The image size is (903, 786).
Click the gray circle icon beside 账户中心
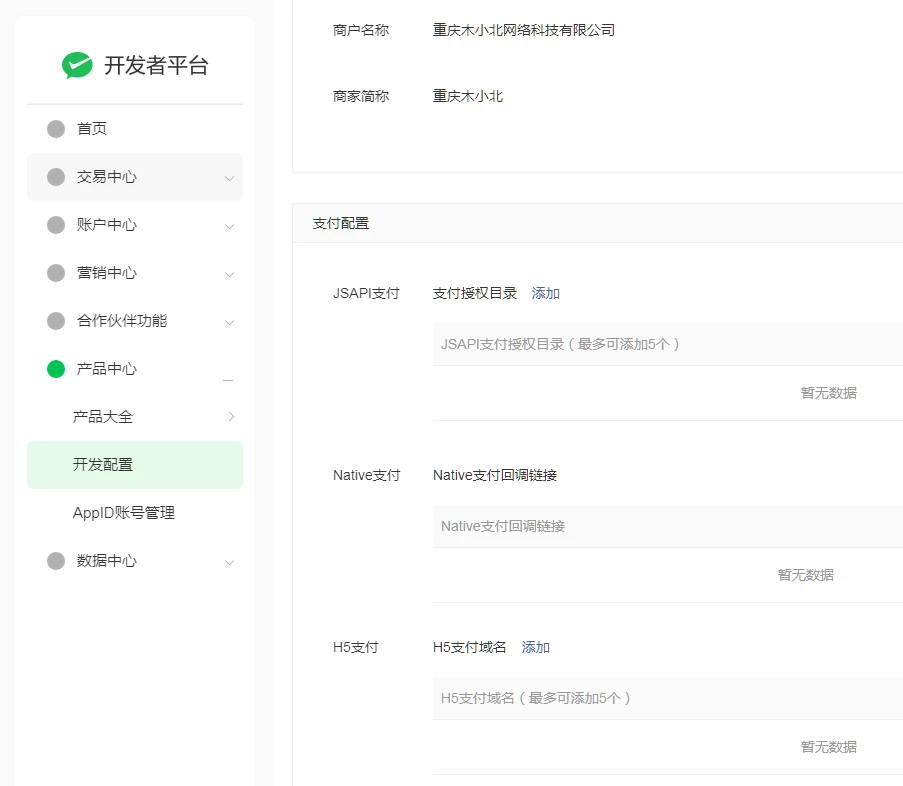(x=56, y=225)
